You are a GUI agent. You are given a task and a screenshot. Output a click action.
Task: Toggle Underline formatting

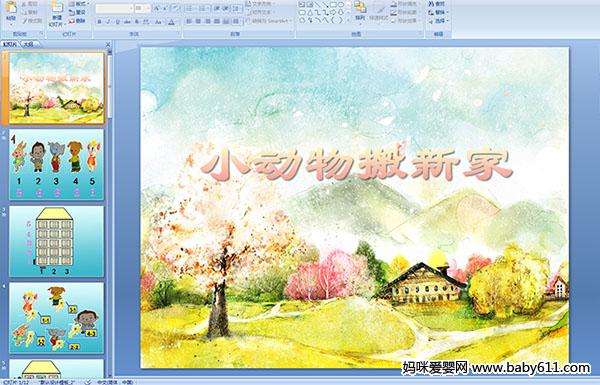(x=117, y=22)
